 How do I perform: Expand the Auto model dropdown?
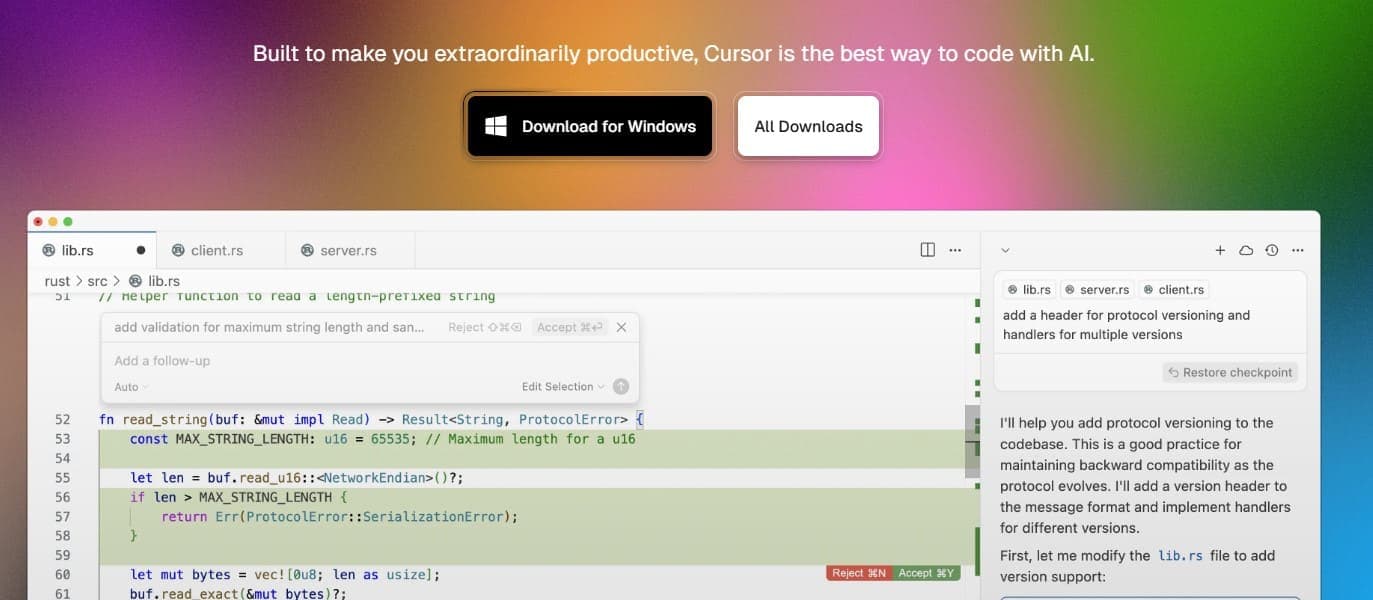(131, 387)
